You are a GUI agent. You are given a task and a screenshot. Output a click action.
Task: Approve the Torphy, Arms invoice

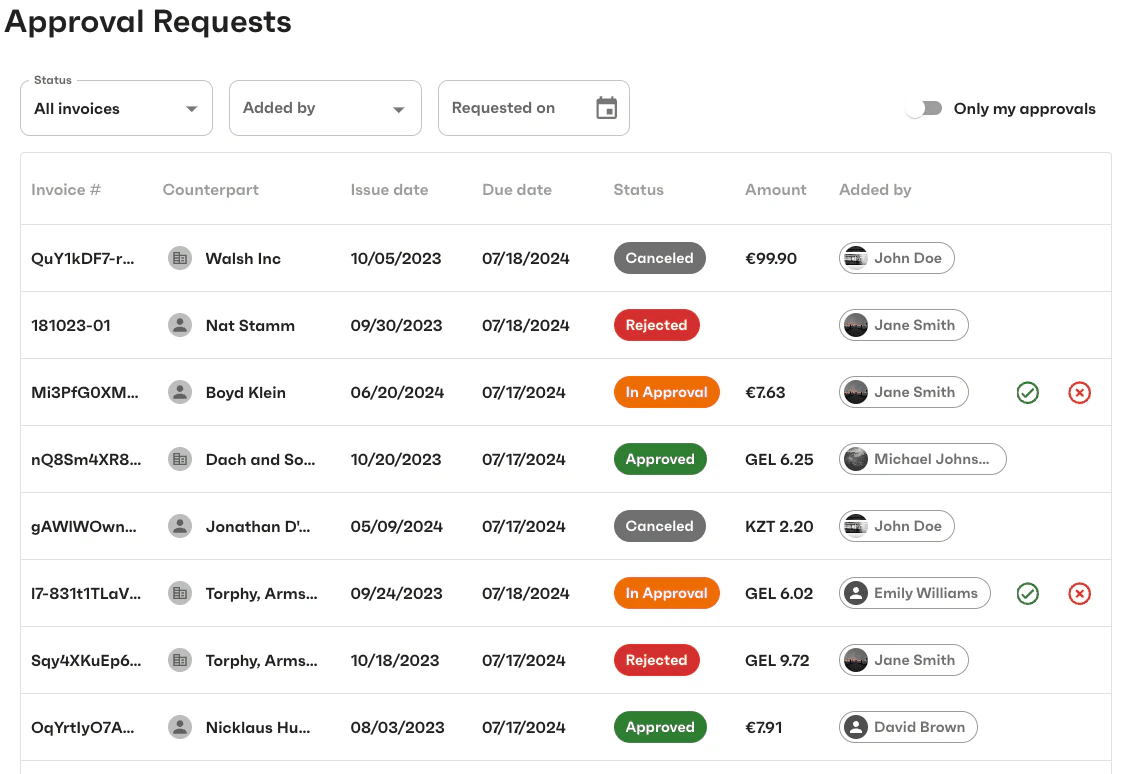click(x=1027, y=593)
